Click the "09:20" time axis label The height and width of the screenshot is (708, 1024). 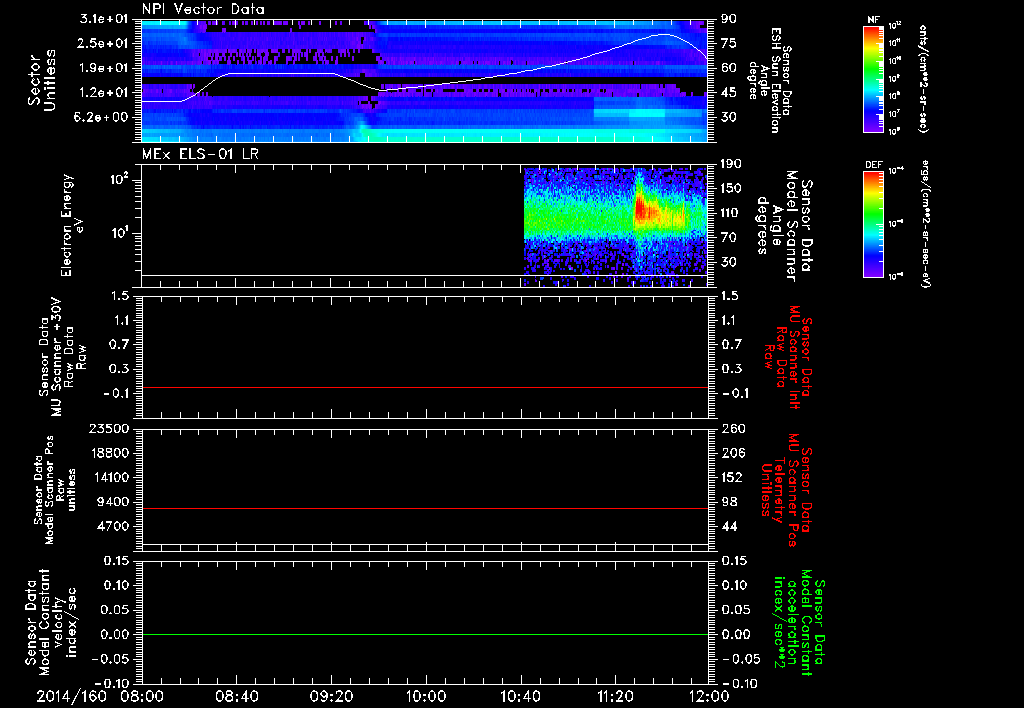331,696
